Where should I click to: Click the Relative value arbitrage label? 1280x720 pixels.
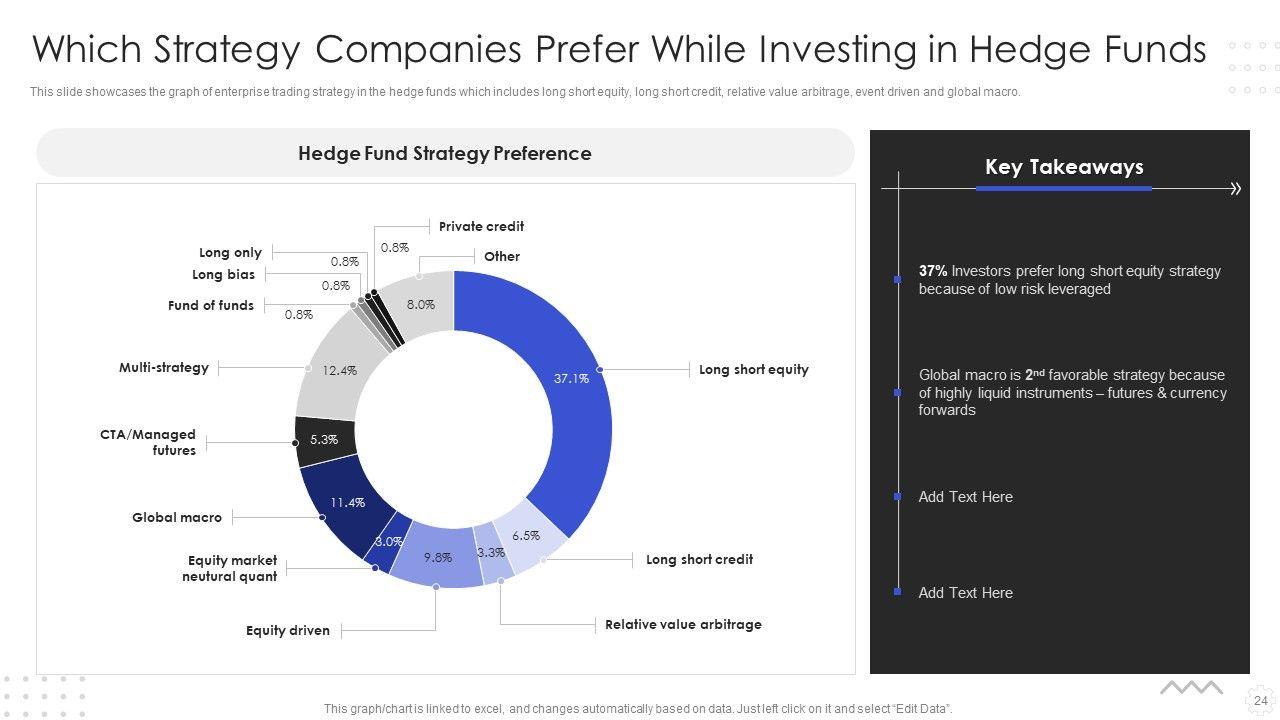(x=683, y=625)
